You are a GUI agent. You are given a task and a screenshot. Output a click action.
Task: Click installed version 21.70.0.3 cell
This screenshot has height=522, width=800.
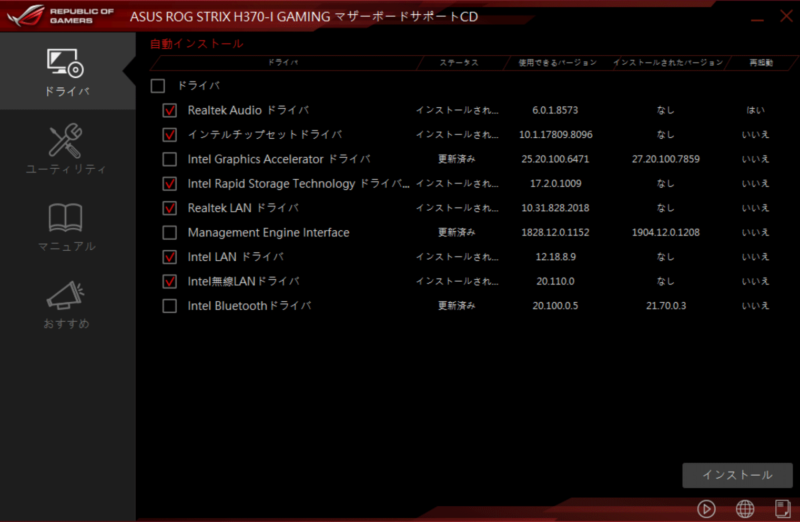pyautogui.click(x=666, y=306)
